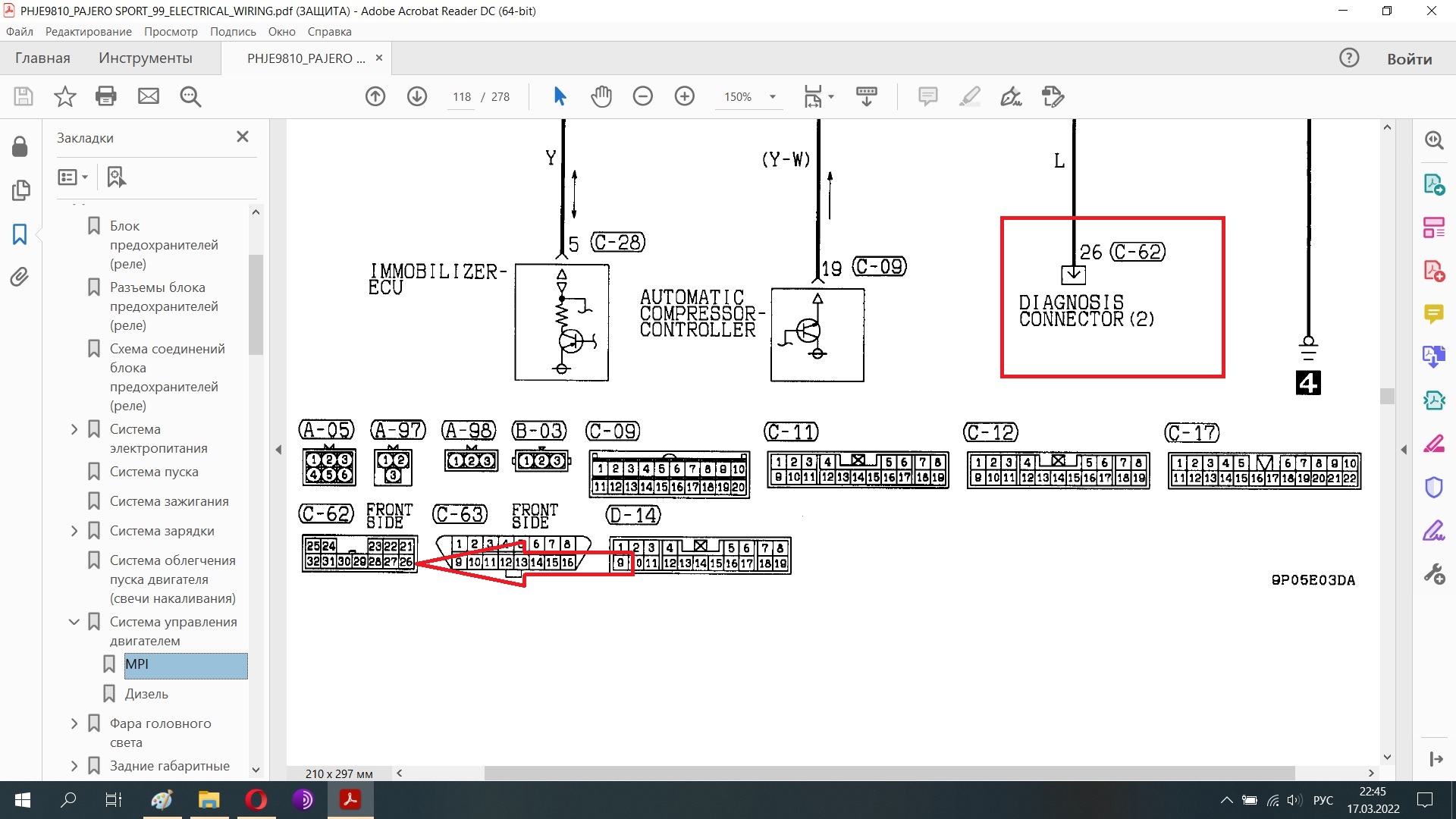The height and width of the screenshot is (819, 1456).
Task: Open the help question mark
Action: coord(1349,58)
